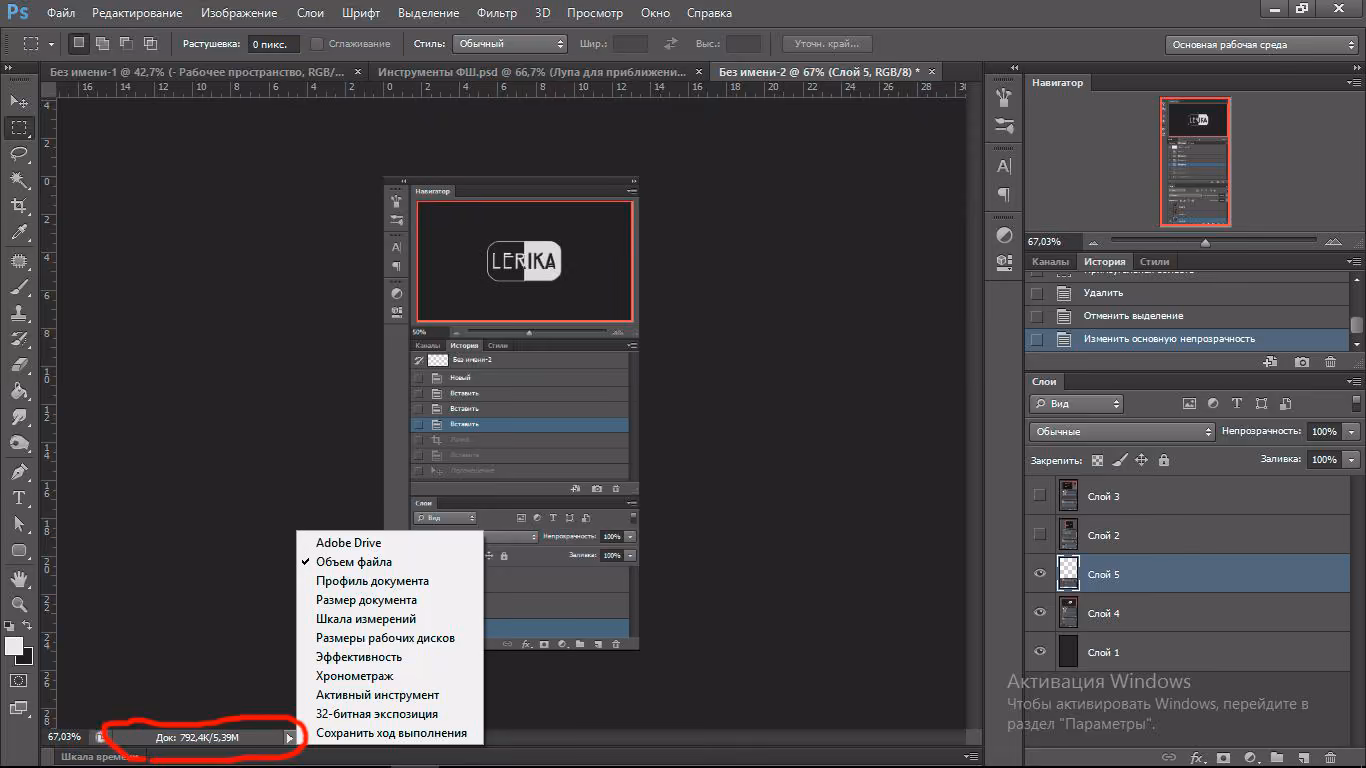Image resolution: width=1366 pixels, height=768 pixels.
Task: Create a new snapshot in History panel
Action: (x=1302, y=362)
